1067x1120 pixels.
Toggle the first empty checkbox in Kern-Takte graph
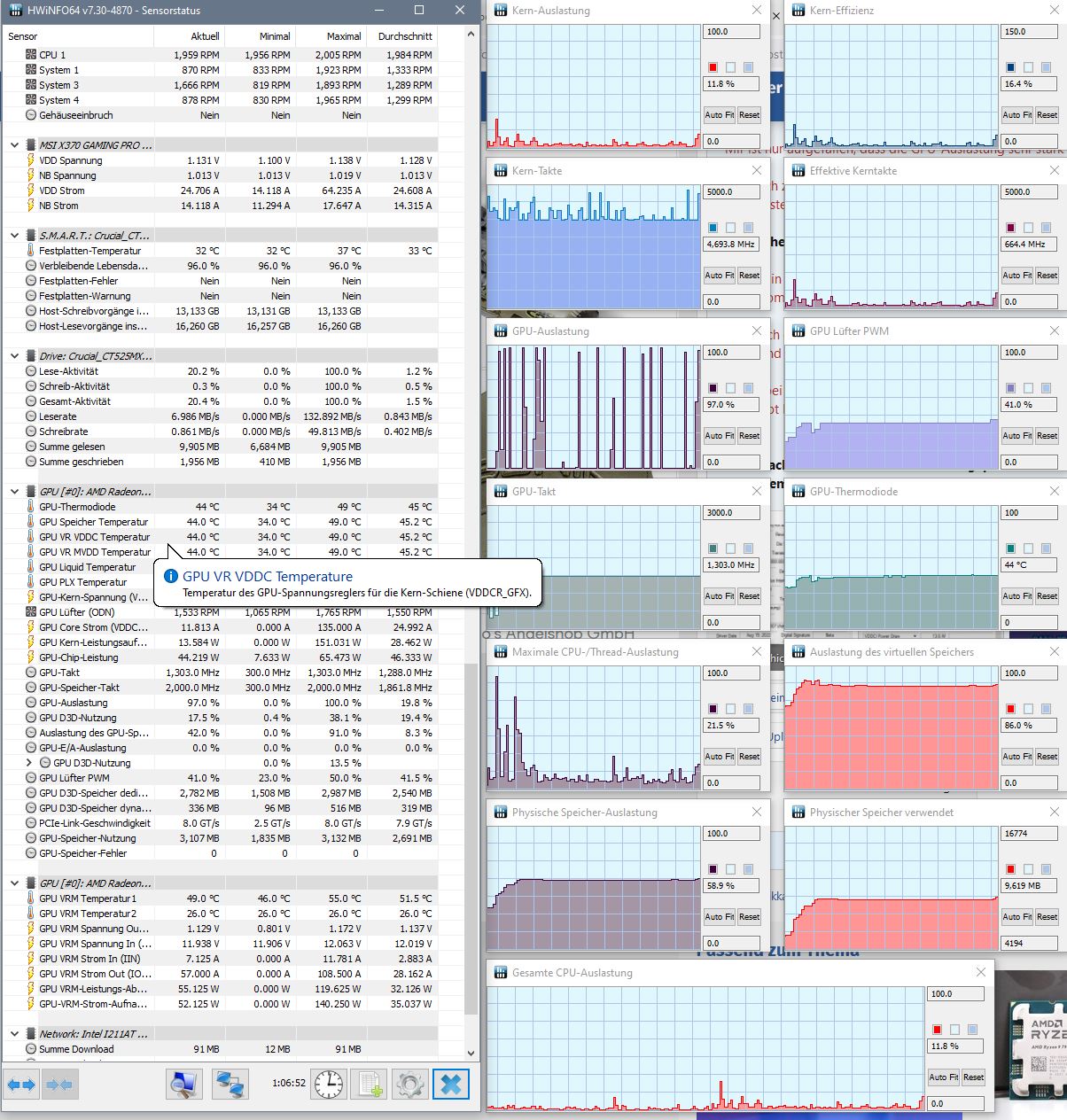point(730,228)
